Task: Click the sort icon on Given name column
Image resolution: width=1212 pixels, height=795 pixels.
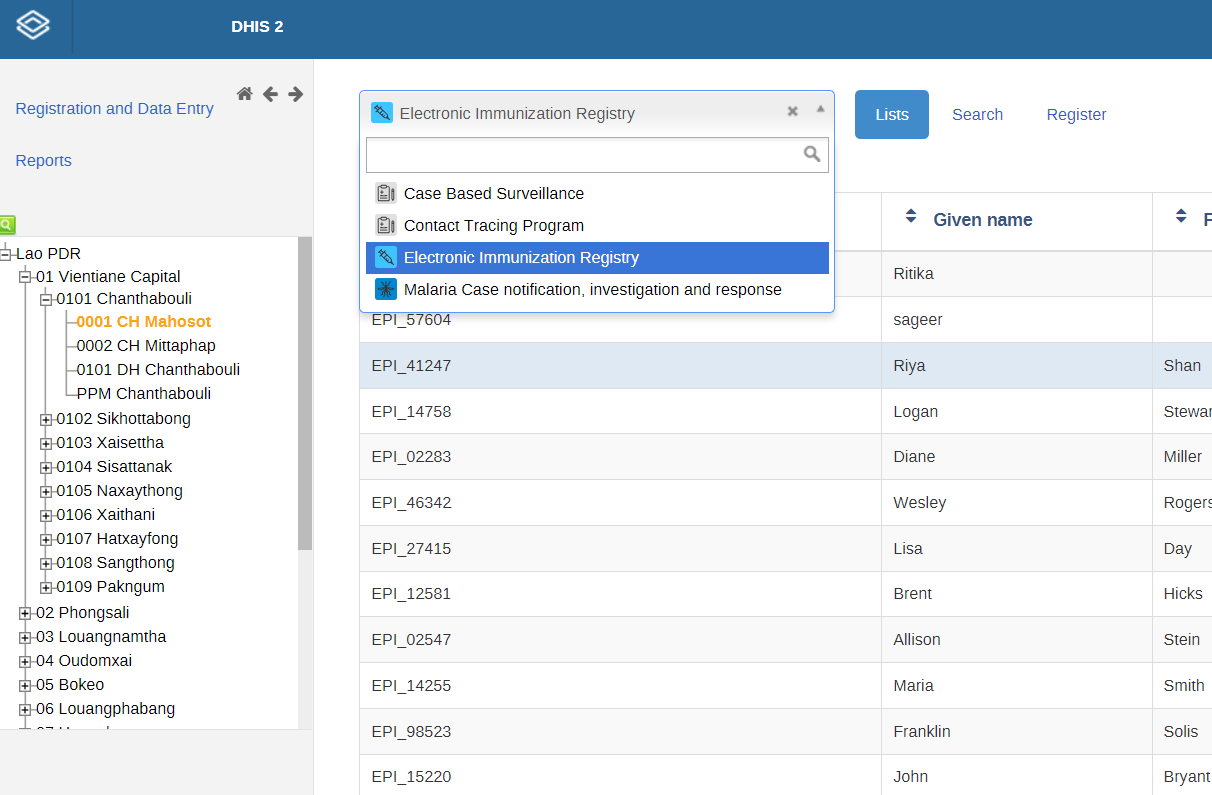Action: [x=910, y=217]
